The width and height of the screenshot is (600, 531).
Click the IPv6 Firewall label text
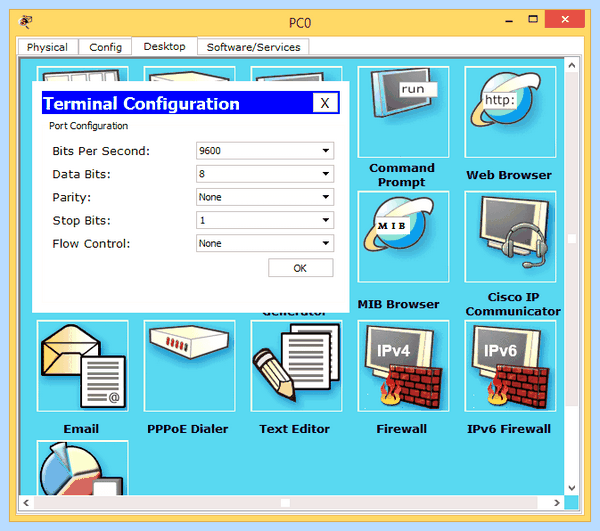coord(509,429)
